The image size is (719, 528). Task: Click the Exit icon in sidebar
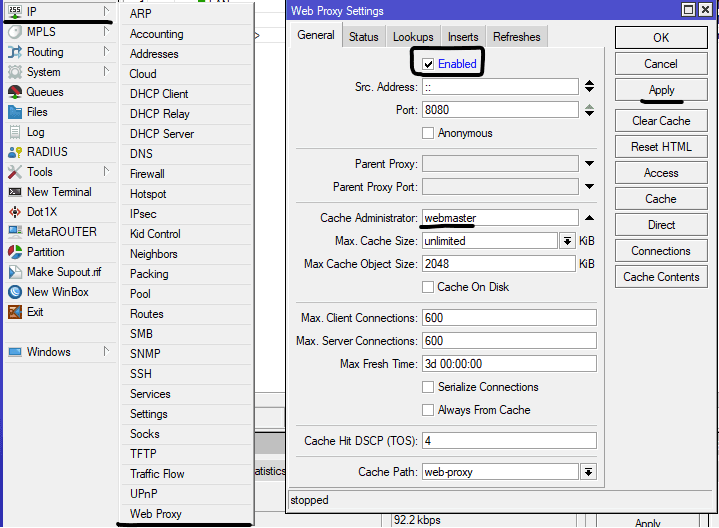coord(15,312)
